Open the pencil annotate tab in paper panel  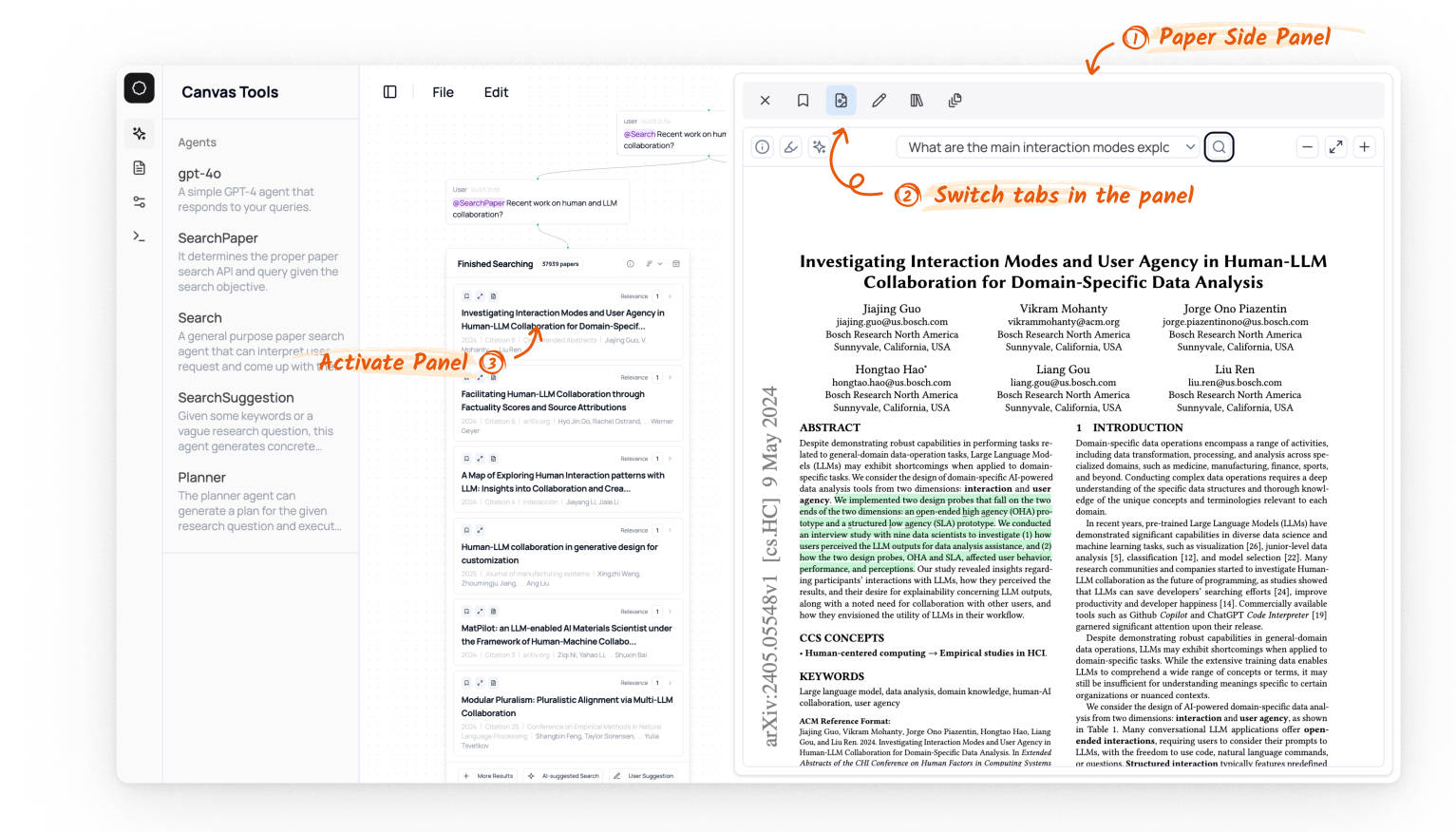[879, 101]
